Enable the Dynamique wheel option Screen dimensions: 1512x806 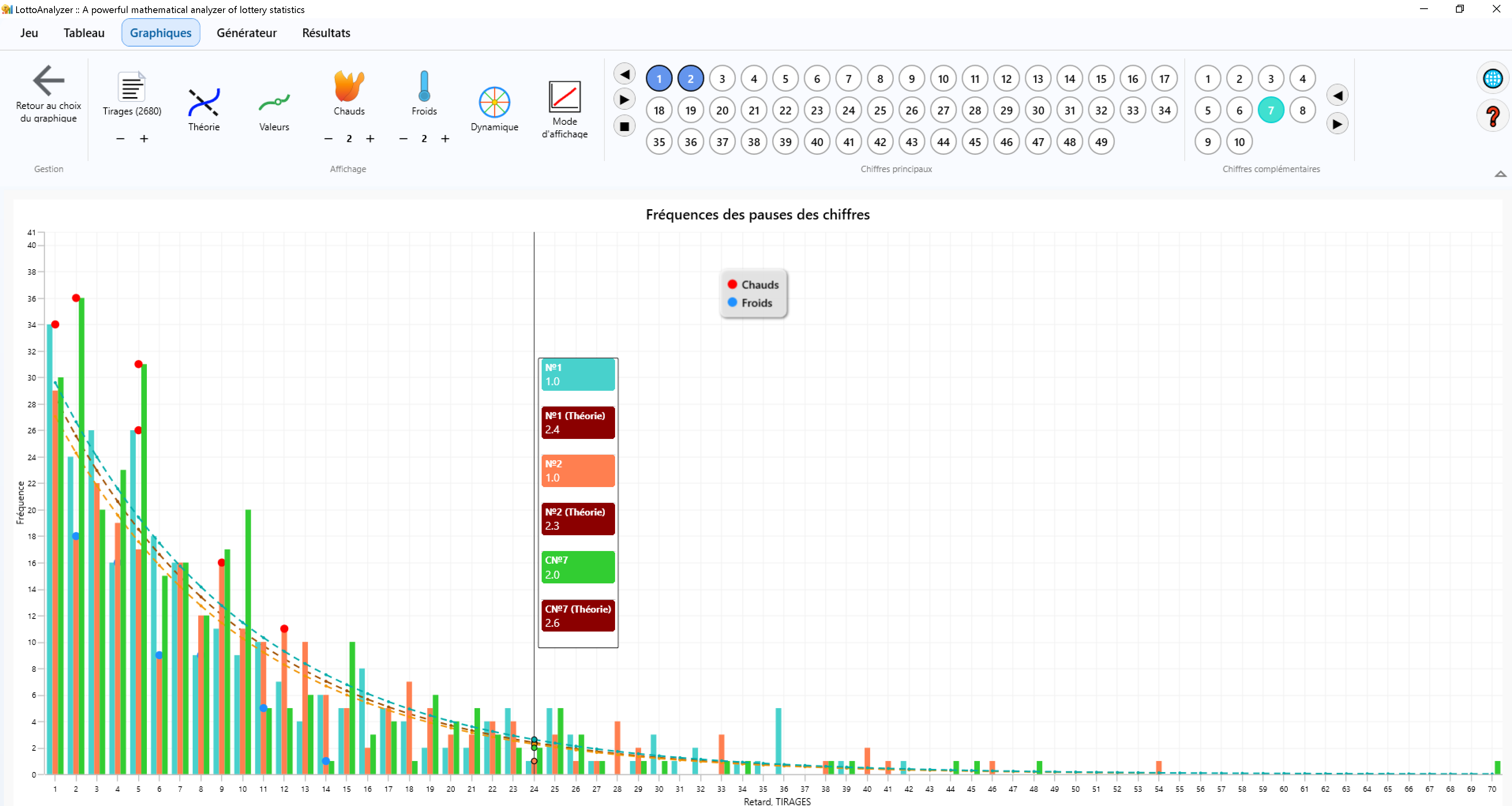[494, 103]
